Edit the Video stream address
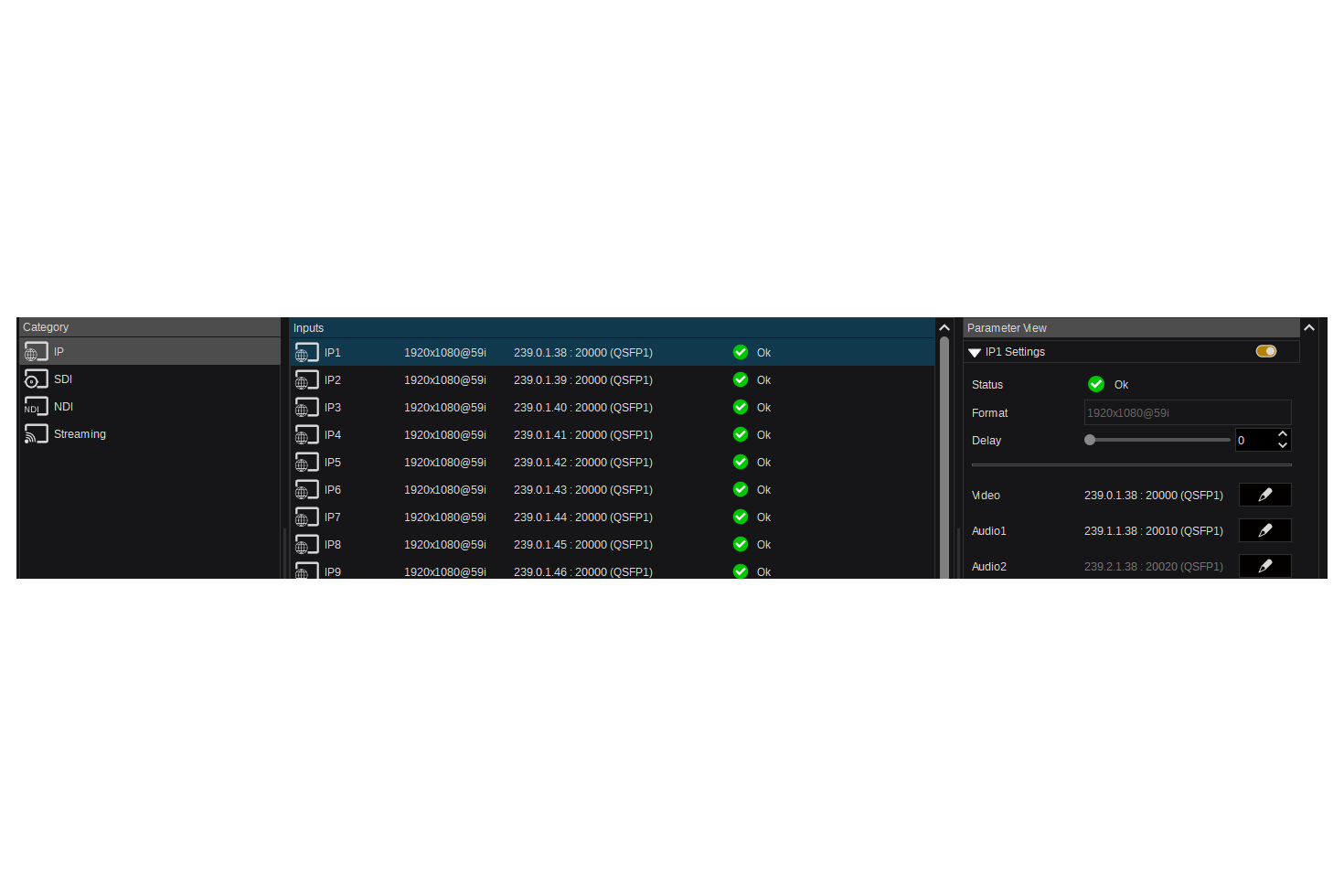Image resolution: width=1344 pixels, height=896 pixels. (1264, 495)
